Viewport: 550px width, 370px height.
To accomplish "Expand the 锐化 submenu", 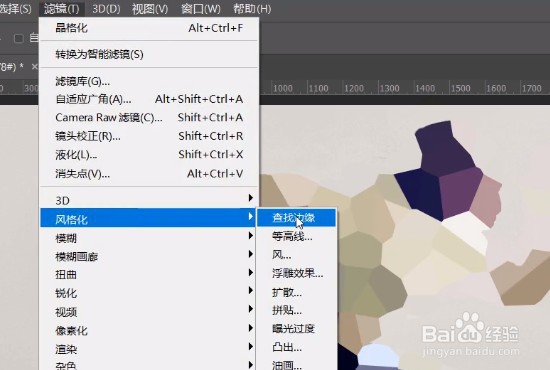I will tap(149, 293).
